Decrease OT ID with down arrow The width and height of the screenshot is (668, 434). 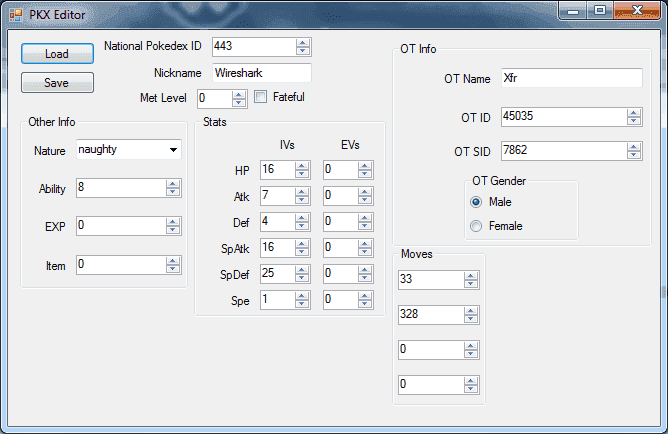tap(634, 121)
